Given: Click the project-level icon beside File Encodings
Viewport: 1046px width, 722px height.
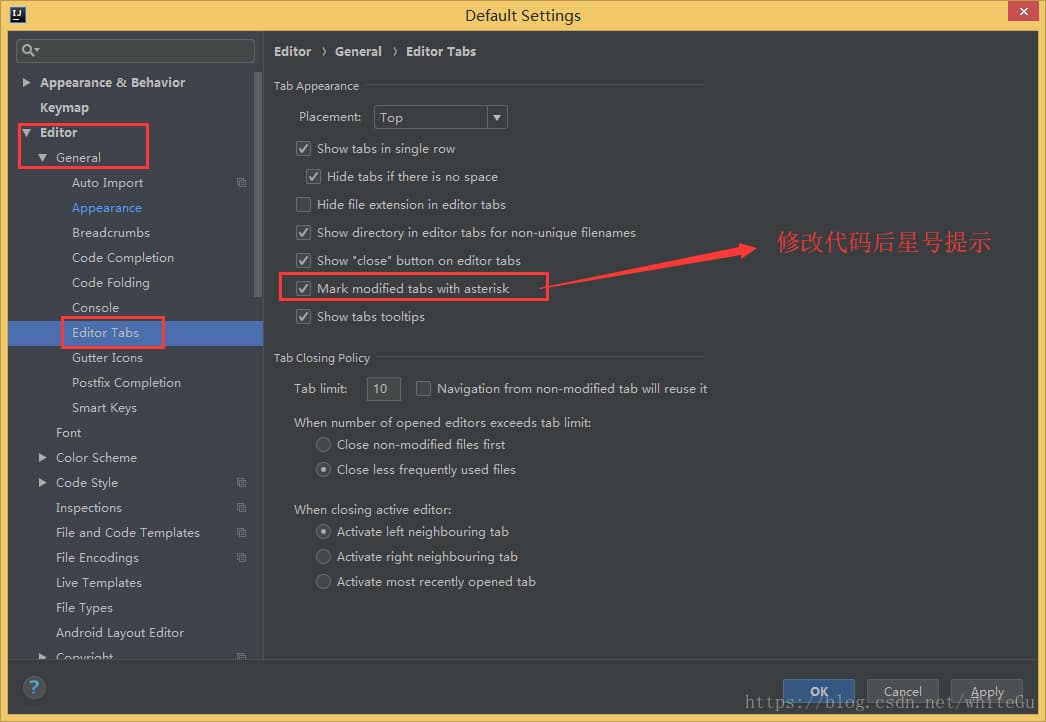Looking at the screenshot, I should point(241,558).
